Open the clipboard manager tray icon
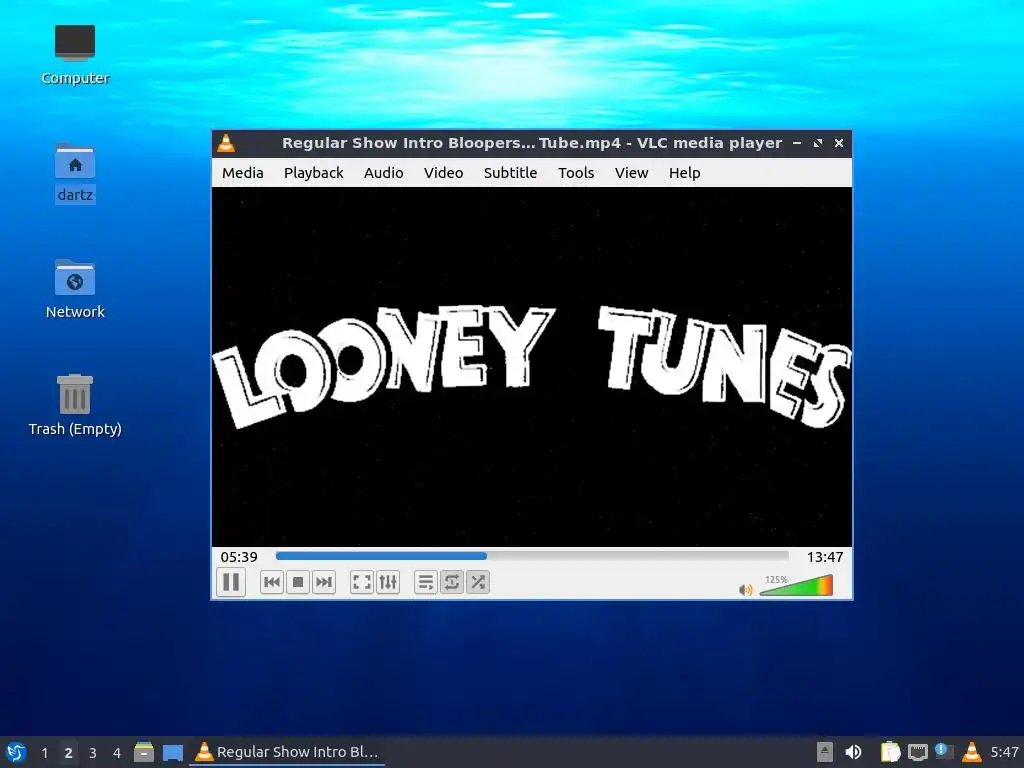 (890, 752)
